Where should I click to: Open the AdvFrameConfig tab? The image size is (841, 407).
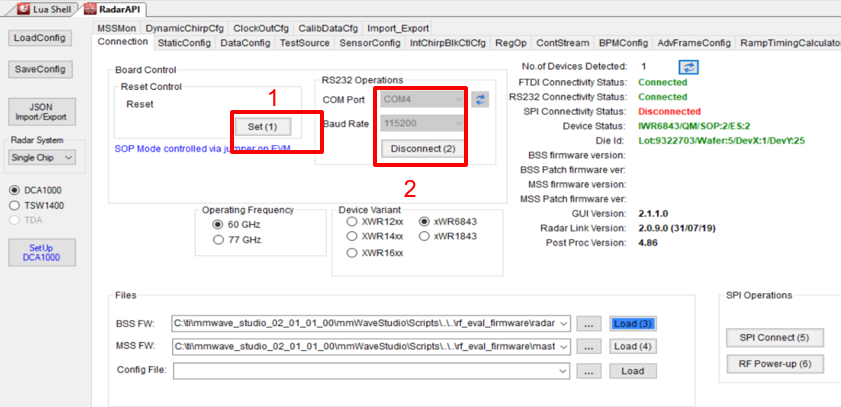(x=694, y=43)
